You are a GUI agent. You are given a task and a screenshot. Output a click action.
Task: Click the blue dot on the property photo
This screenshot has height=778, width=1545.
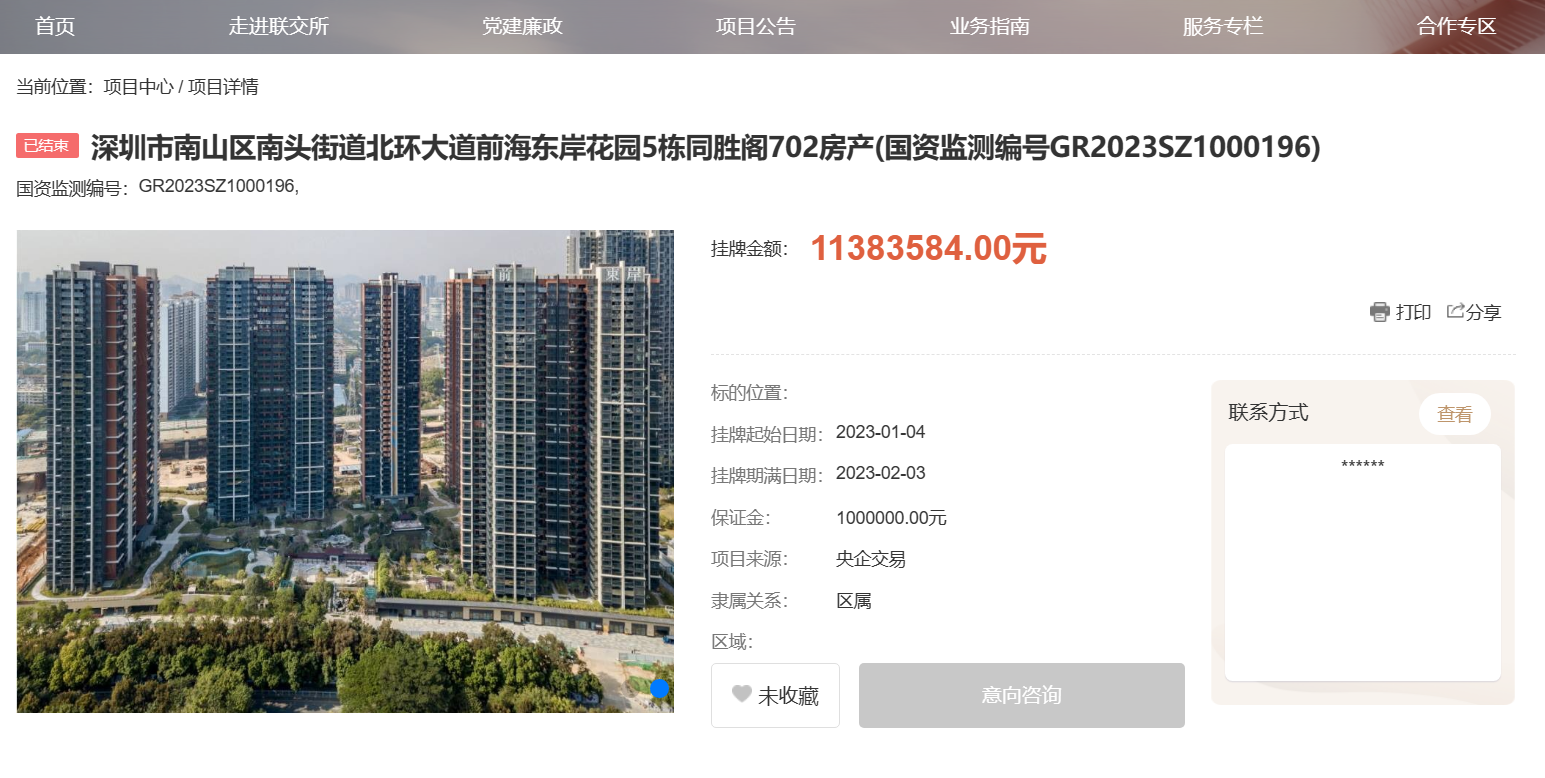[x=659, y=688]
